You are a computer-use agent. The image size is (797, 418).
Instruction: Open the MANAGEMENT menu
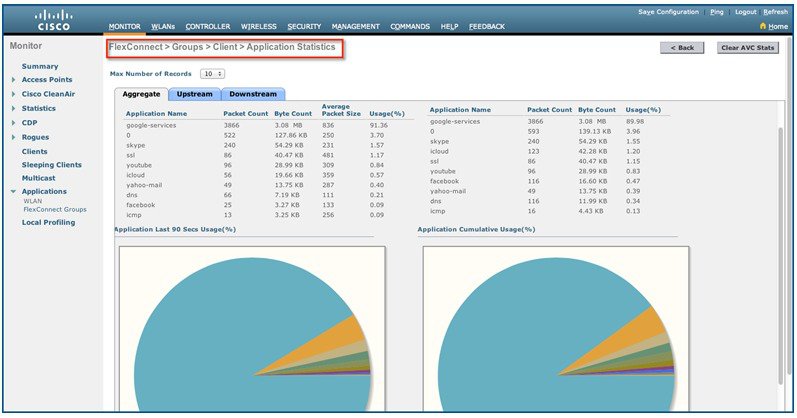356,26
